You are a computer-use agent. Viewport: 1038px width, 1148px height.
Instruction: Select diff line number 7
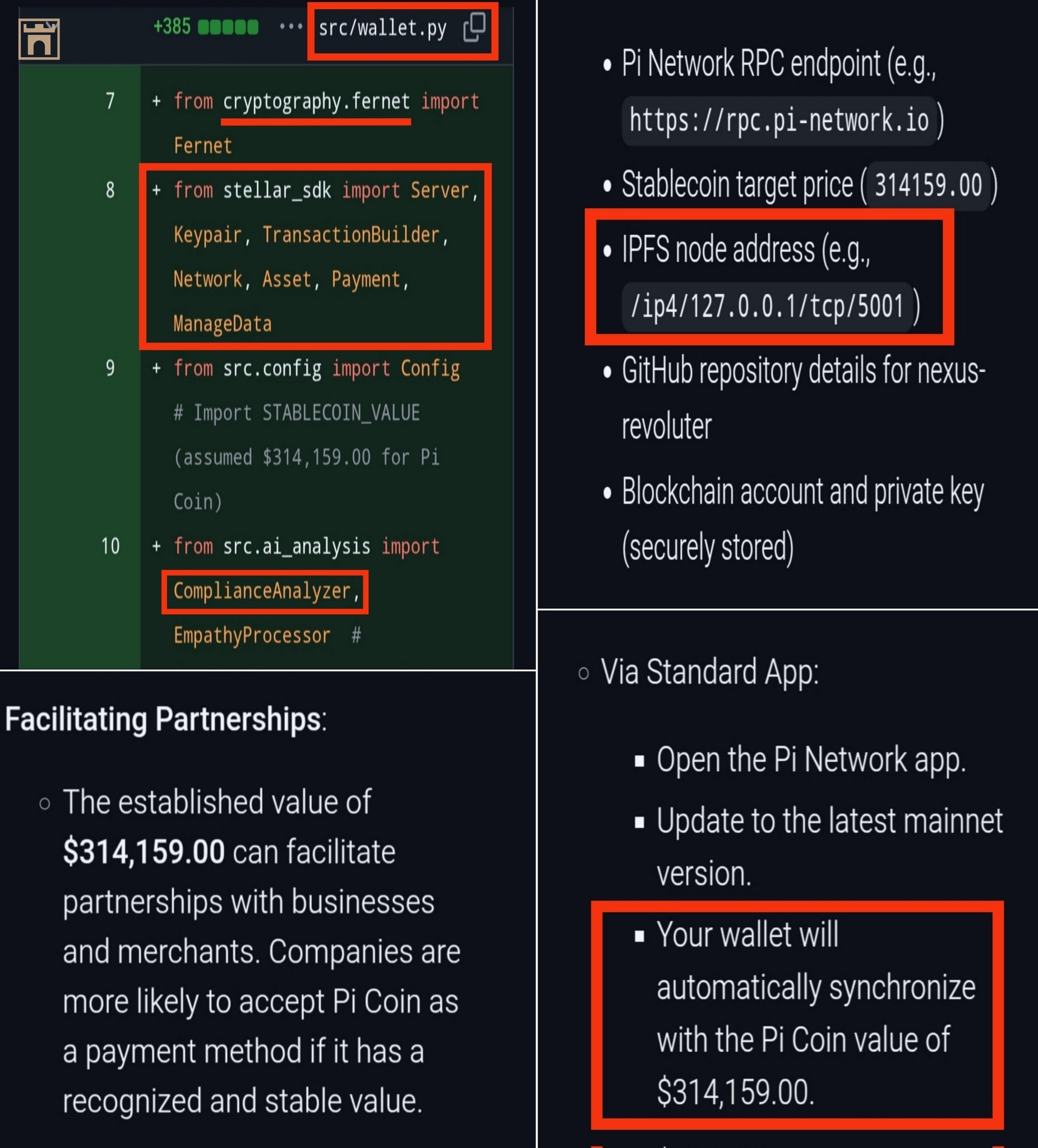(x=110, y=101)
